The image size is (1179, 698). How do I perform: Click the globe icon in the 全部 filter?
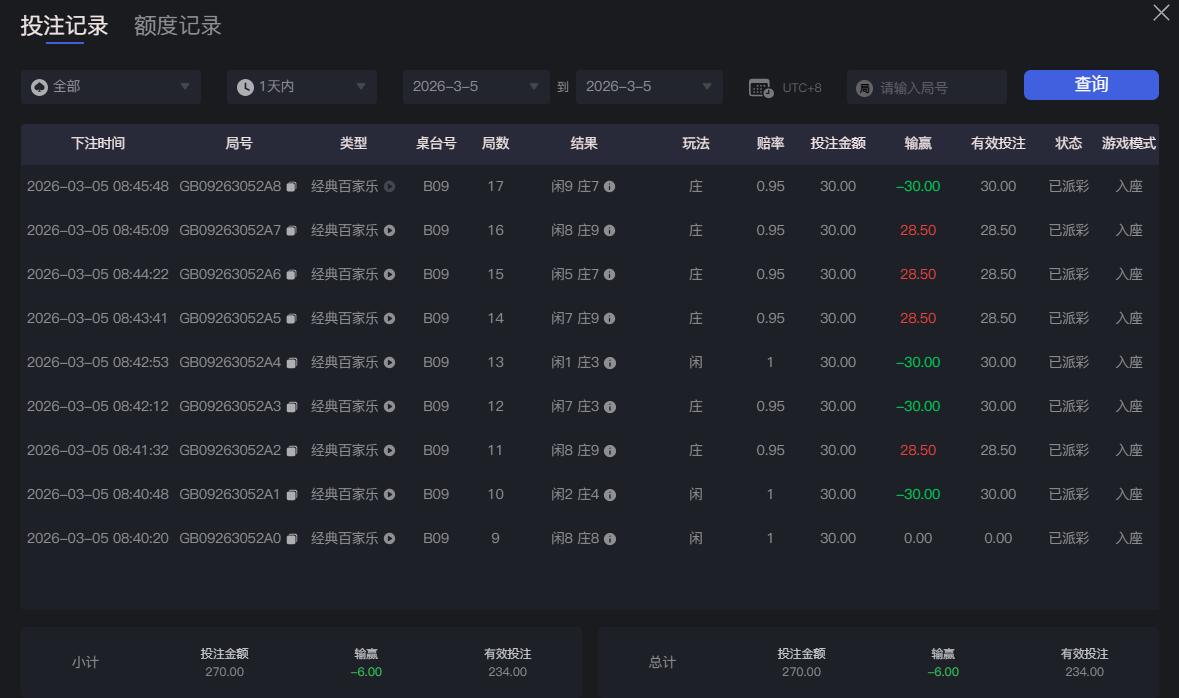[x=37, y=87]
